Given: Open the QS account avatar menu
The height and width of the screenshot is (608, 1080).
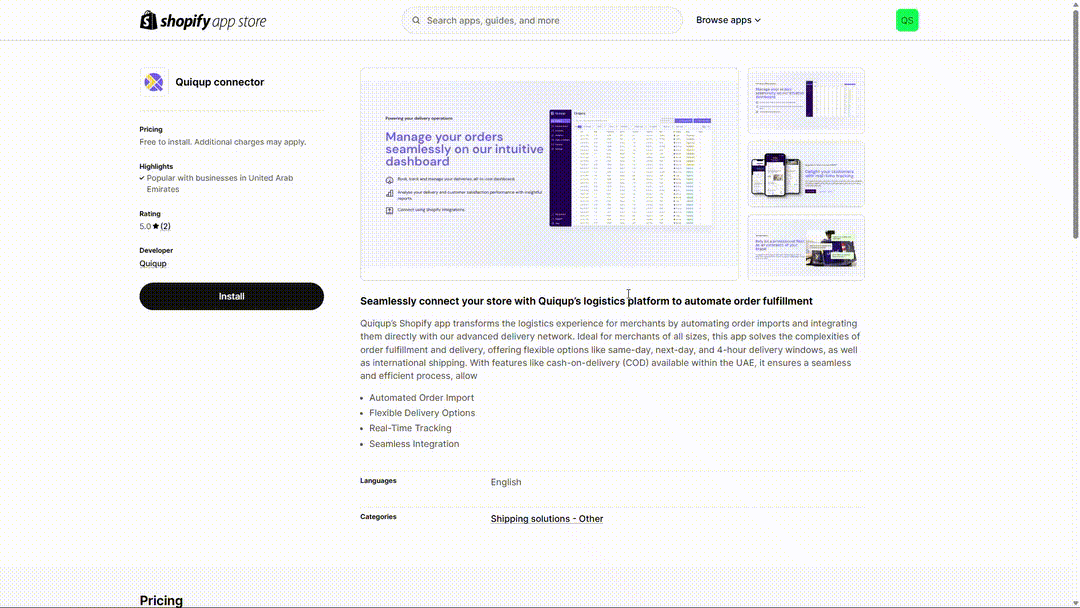Looking at the screenshot, I should click(x=906, y=20).
